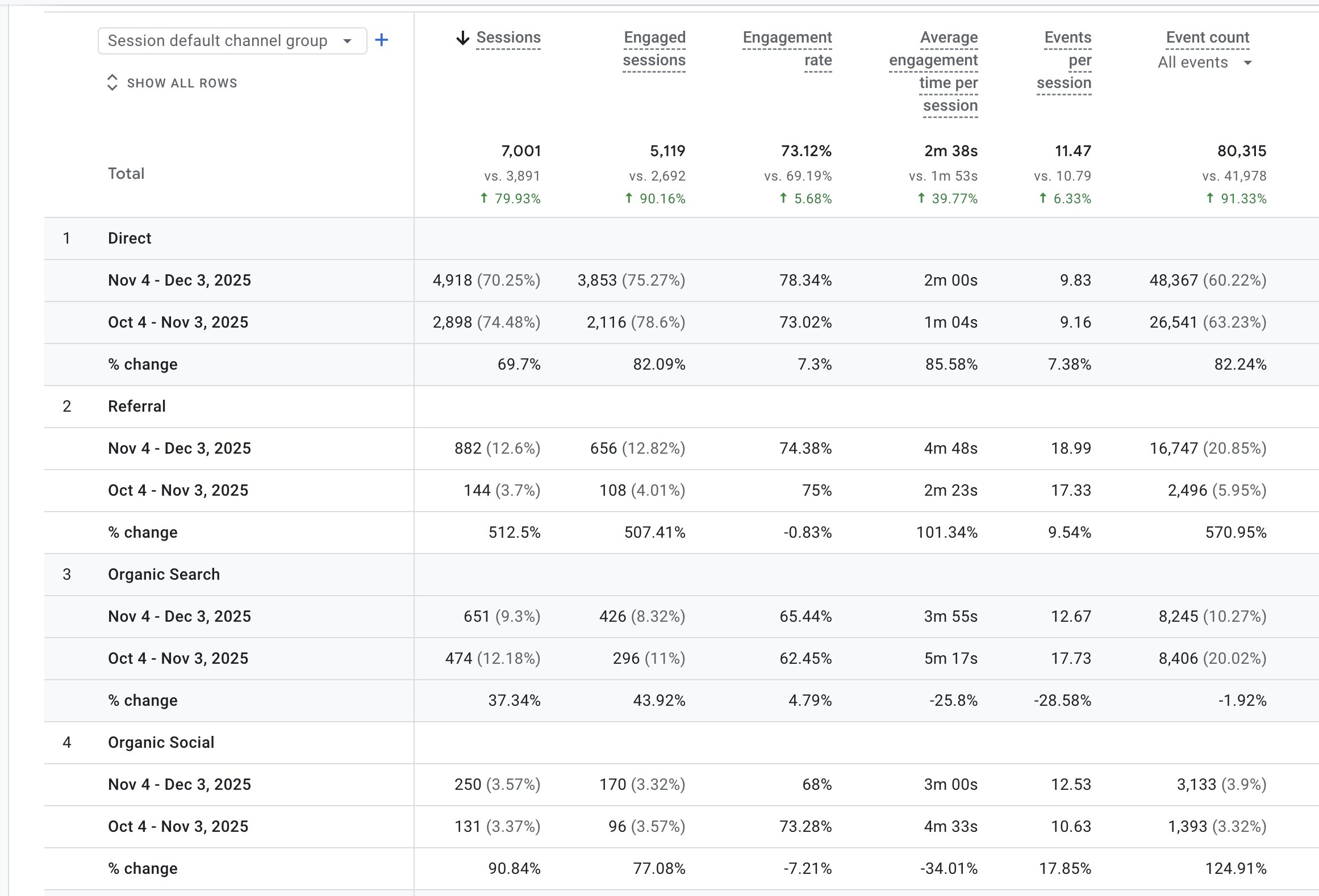
Task: Click the Average engagement time per session header
Action: pos(933,71)
